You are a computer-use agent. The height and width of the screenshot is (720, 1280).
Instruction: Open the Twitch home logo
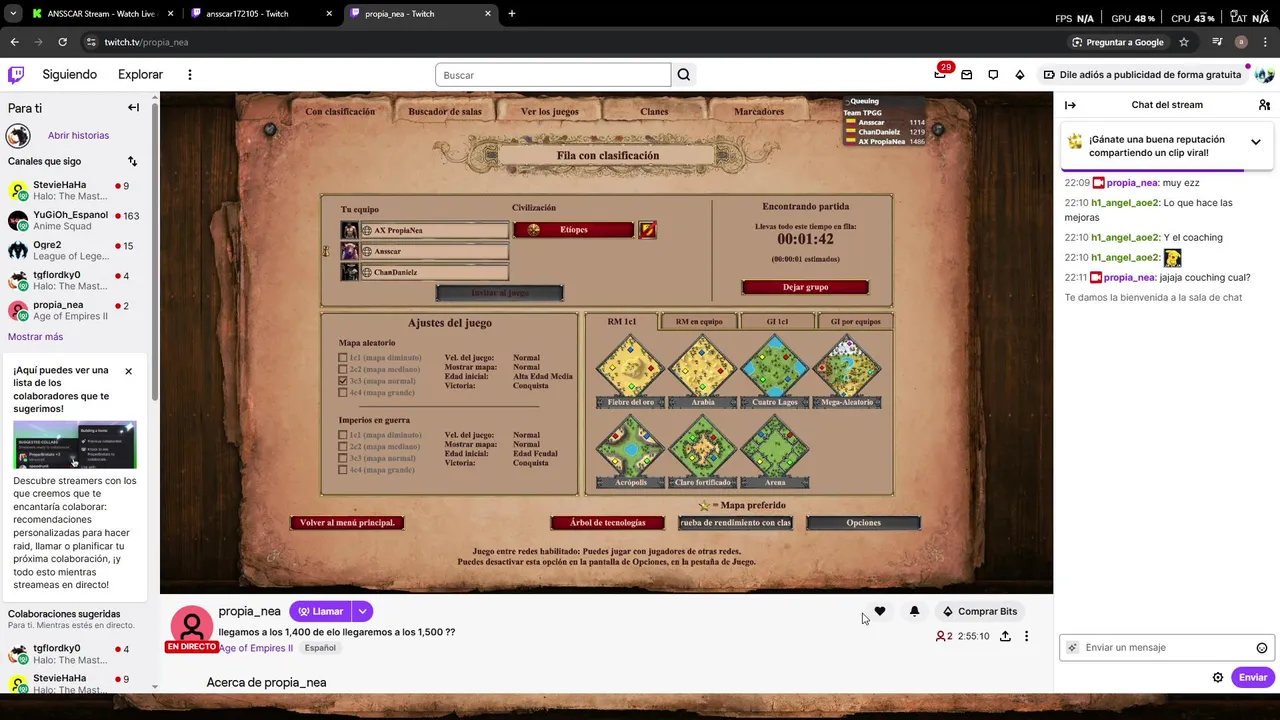16,75
